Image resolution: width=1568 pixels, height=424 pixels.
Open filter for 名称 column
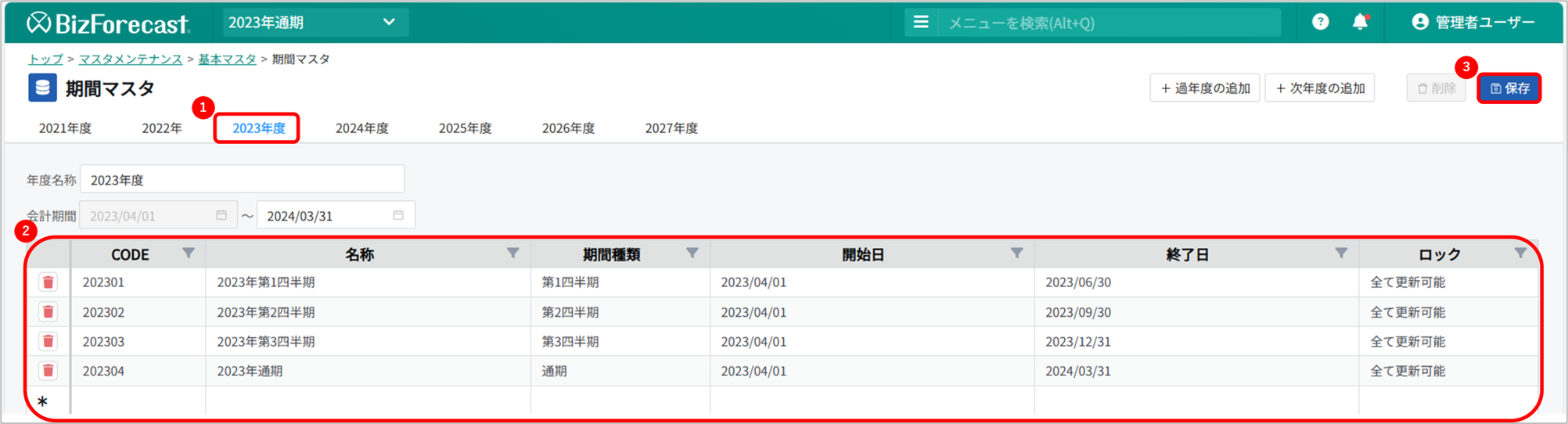512,253
